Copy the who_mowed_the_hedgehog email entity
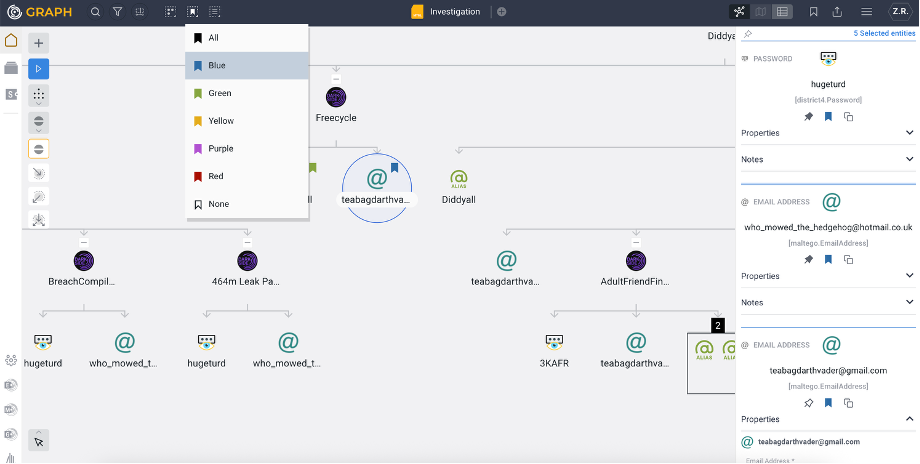 848,260
